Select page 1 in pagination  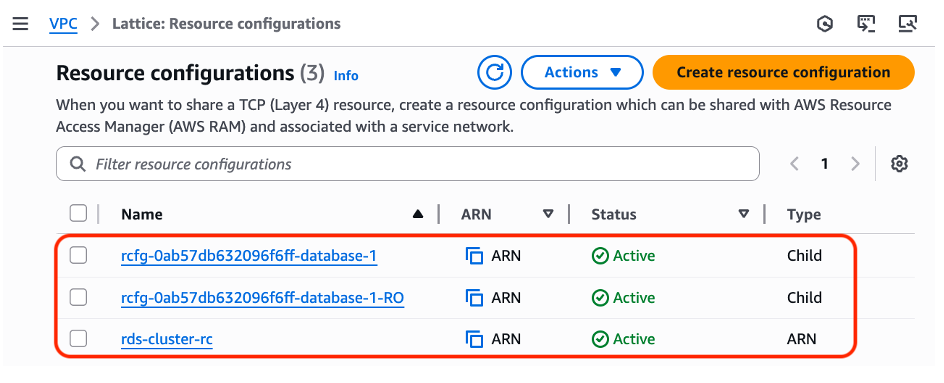(x=825, y=164)
